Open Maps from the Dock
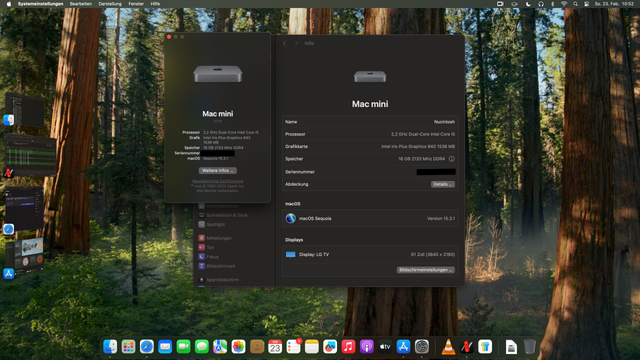Image resolution: width=640 pixels, height=360 pixels. click(220, 347)
